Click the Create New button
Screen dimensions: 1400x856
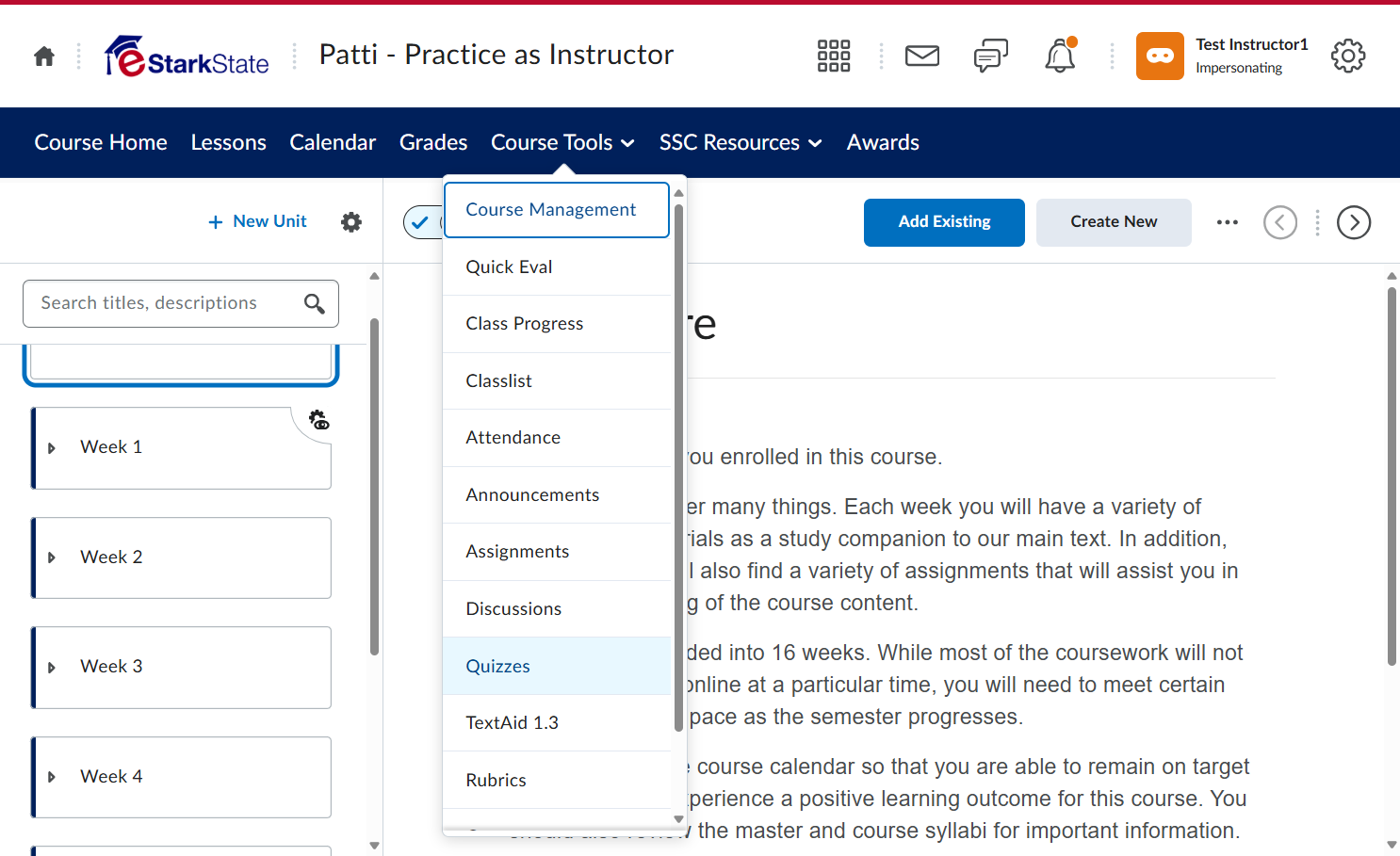(1114, 222)
